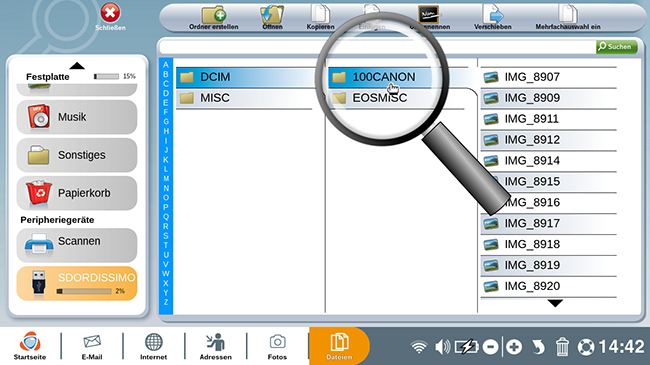This screenshot has width=650, height=365.
Task: Click the battery charging icon
Action: point(467,347)
